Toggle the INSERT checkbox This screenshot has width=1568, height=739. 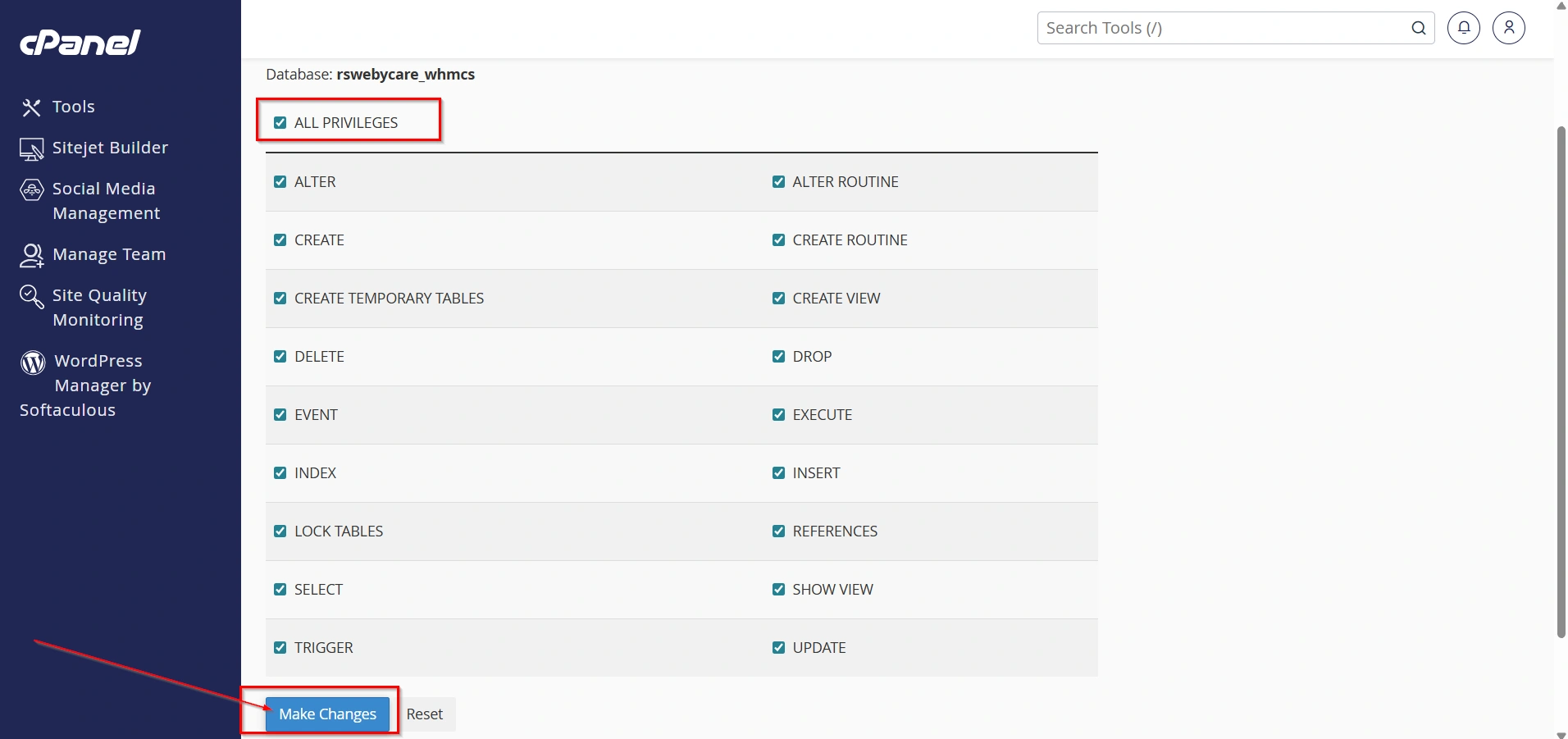point(778,473)
